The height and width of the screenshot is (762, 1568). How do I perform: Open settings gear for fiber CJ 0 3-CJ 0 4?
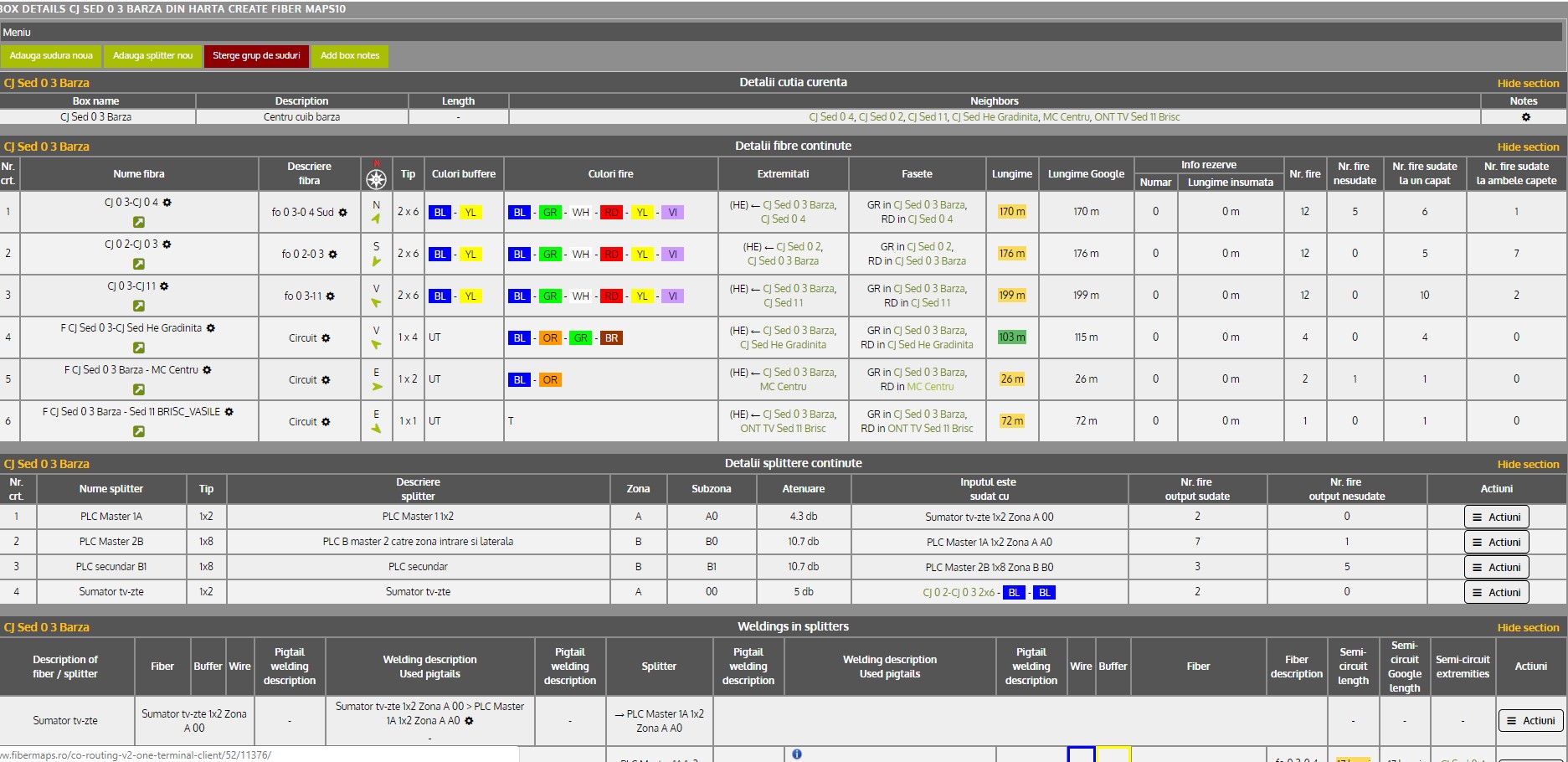pos(167,203)
